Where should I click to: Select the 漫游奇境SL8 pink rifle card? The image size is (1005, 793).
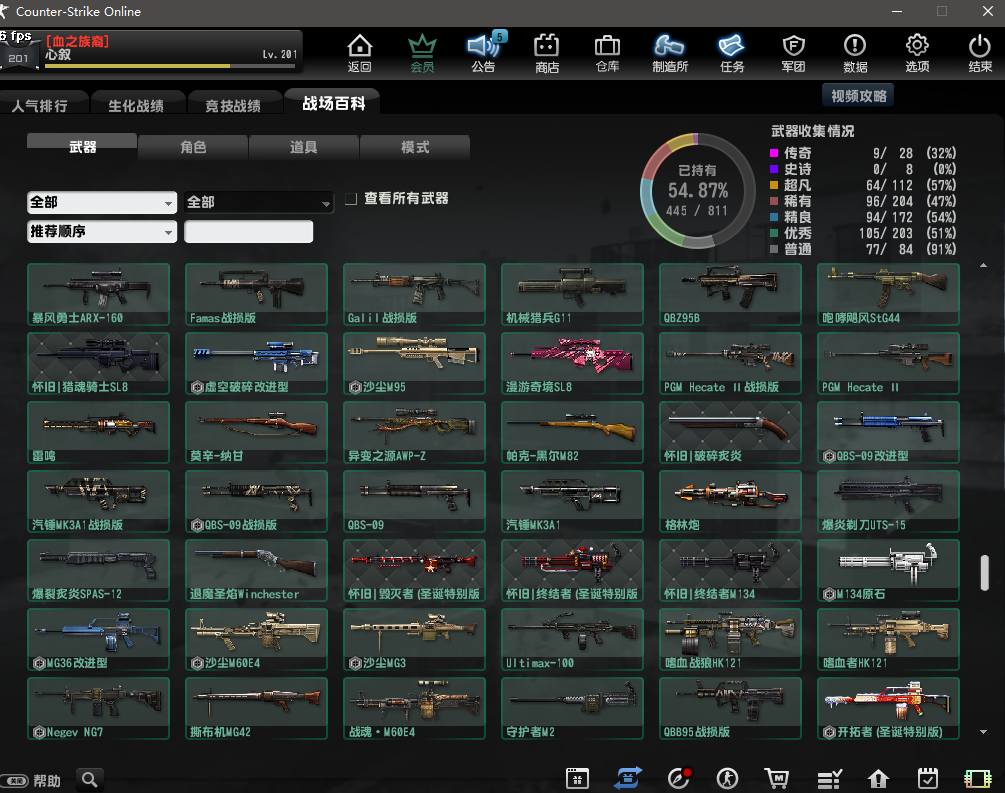(572, 363)
